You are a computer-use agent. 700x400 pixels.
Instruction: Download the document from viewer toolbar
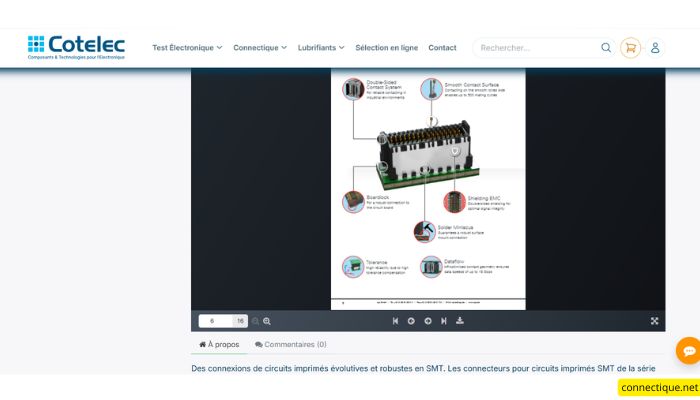460,321
